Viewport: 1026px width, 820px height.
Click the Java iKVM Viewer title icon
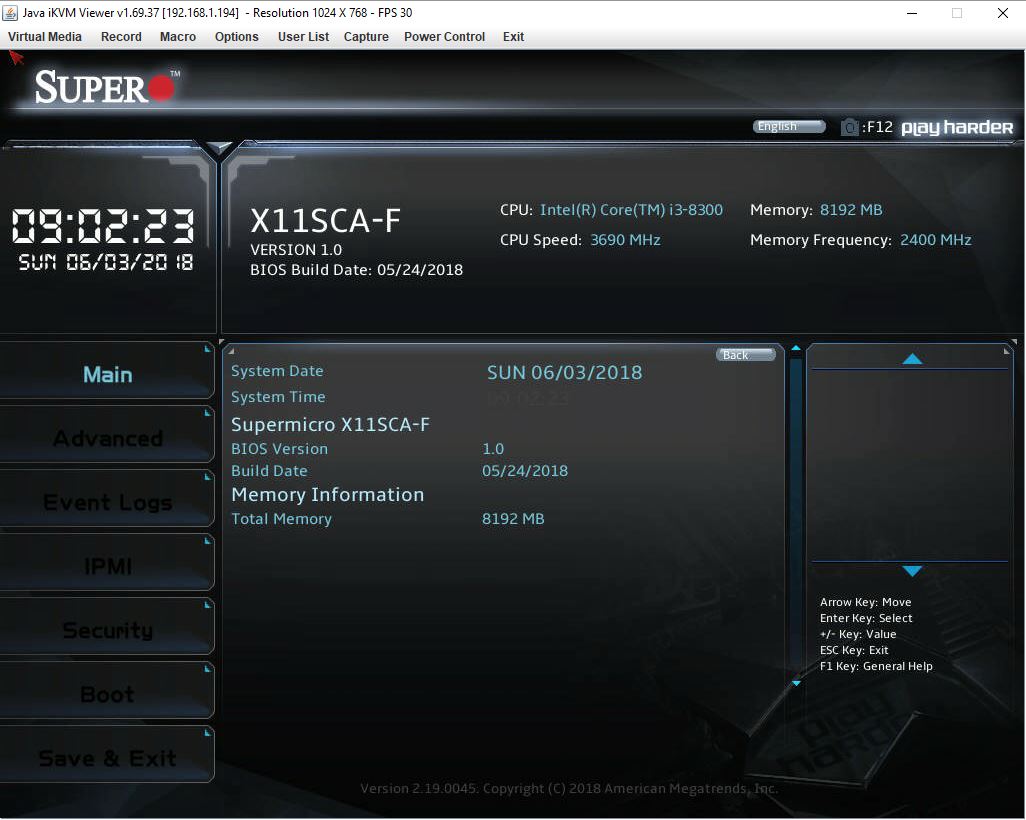10,12
